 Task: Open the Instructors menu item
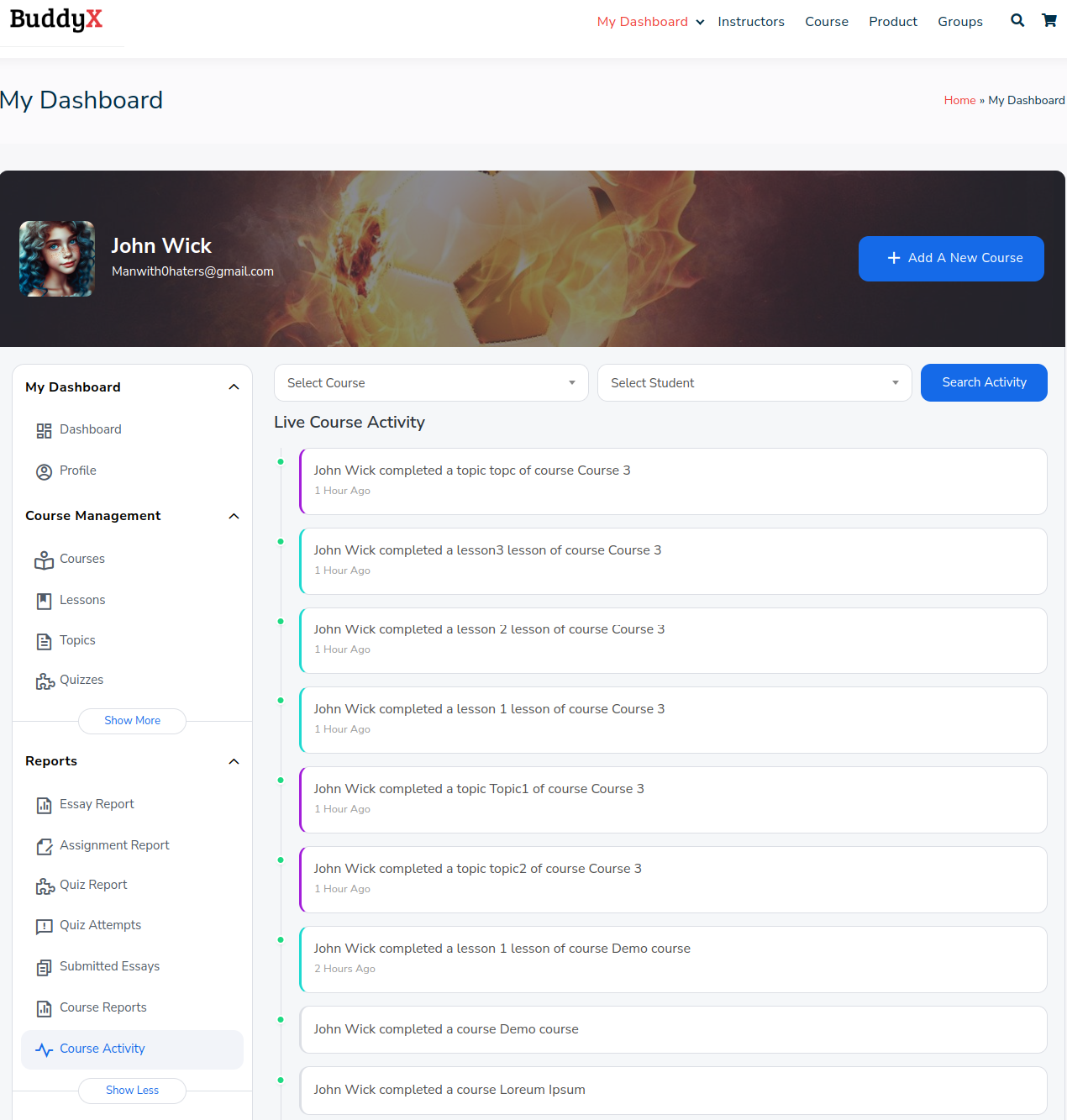[x=750, y=22]
